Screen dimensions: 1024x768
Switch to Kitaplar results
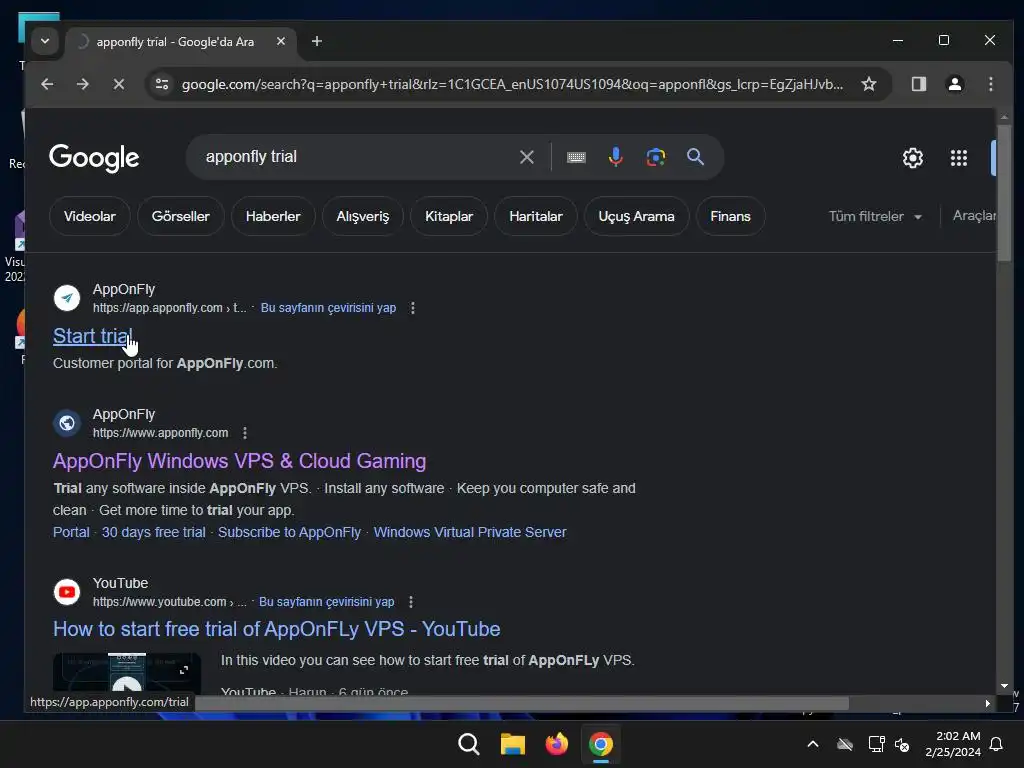pos(449,216)
